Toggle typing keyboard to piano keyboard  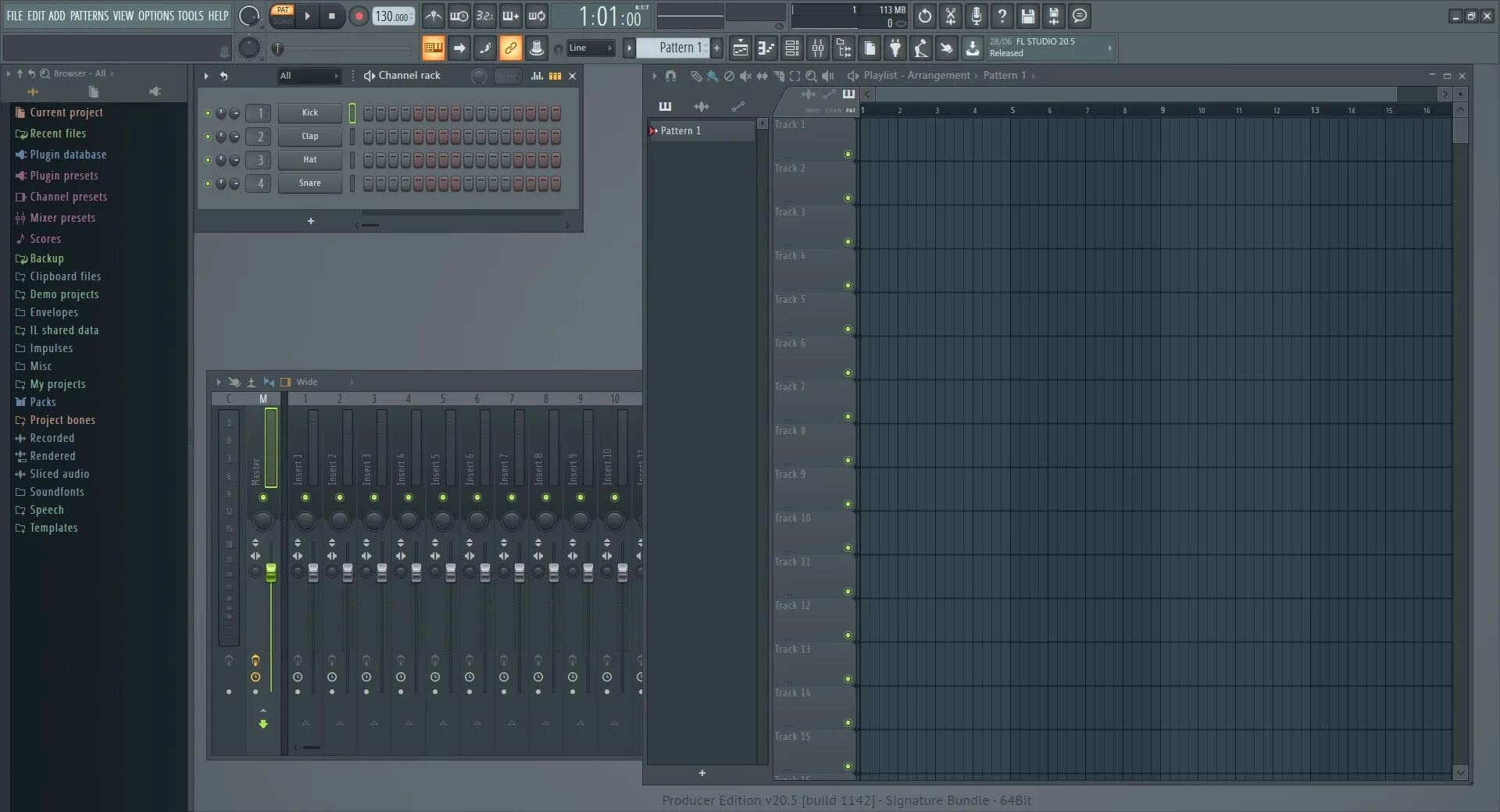tap(434, 48)
